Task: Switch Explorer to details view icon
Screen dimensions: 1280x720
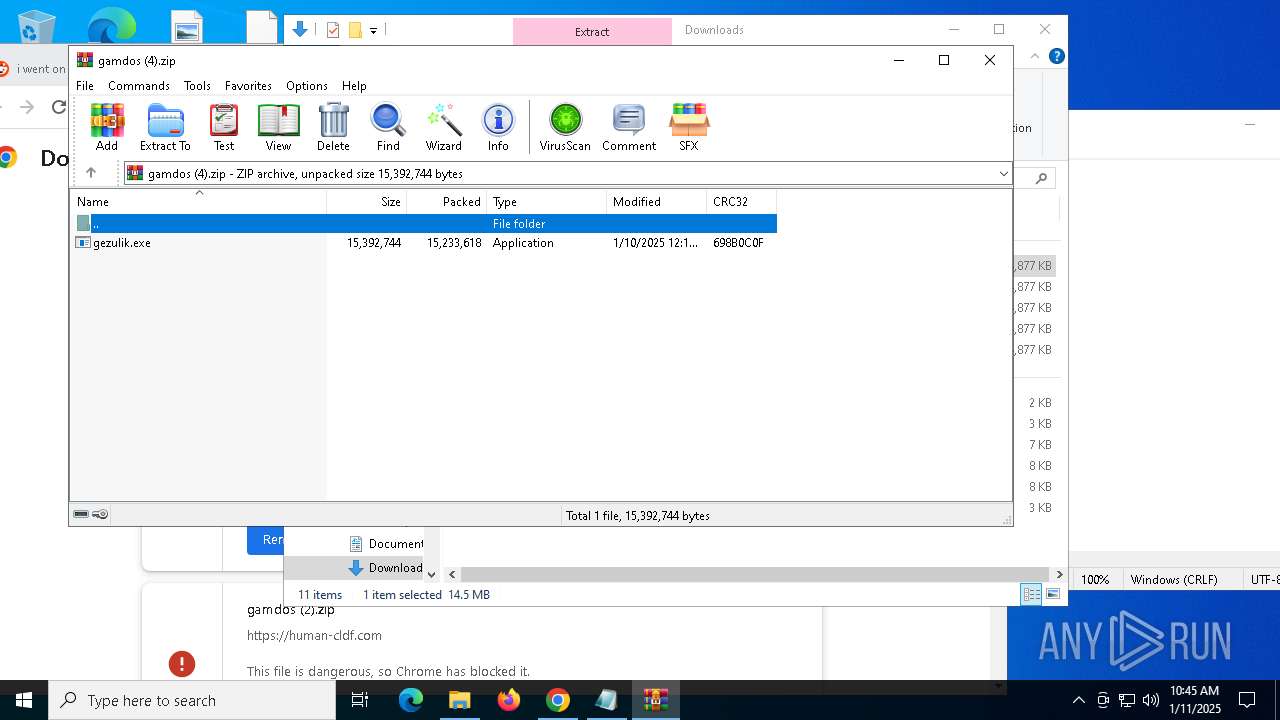Action: click(x=1031, y=595)
